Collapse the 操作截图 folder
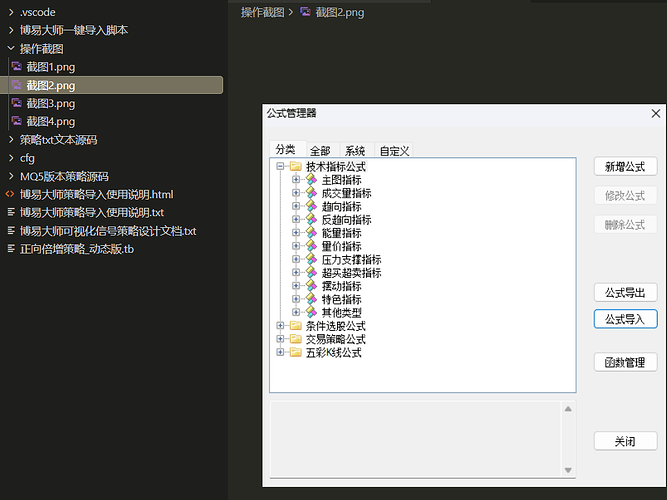This screenshot has width=667, height=500. (x=11, y=49)
